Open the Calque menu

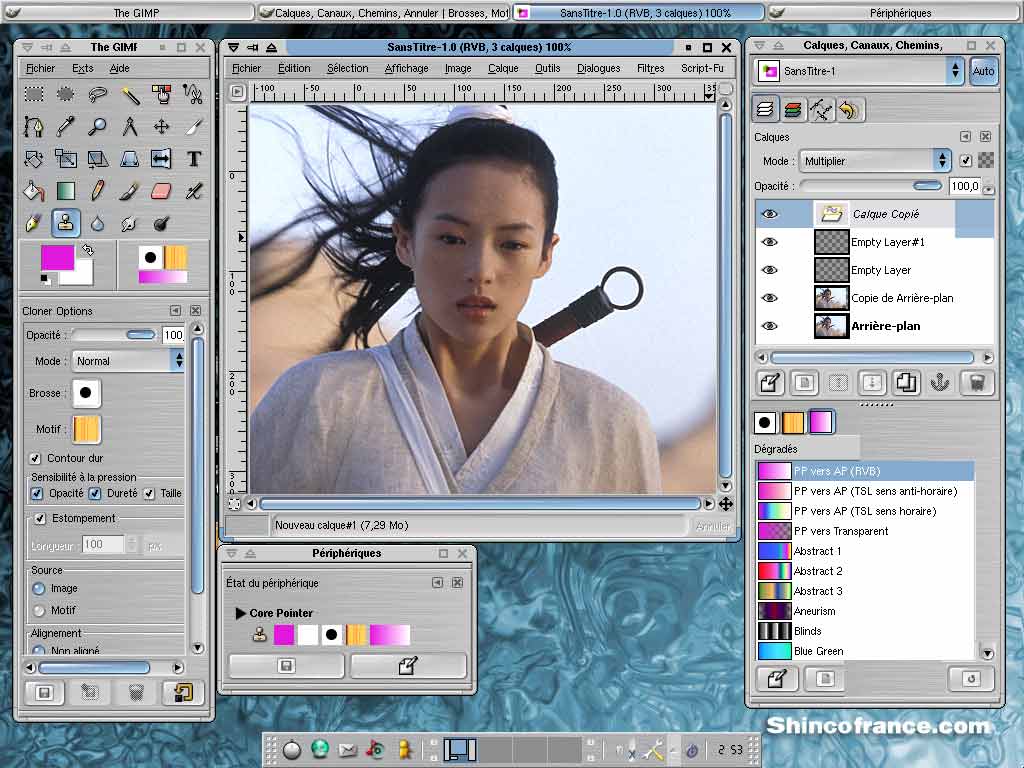(503, 68)
